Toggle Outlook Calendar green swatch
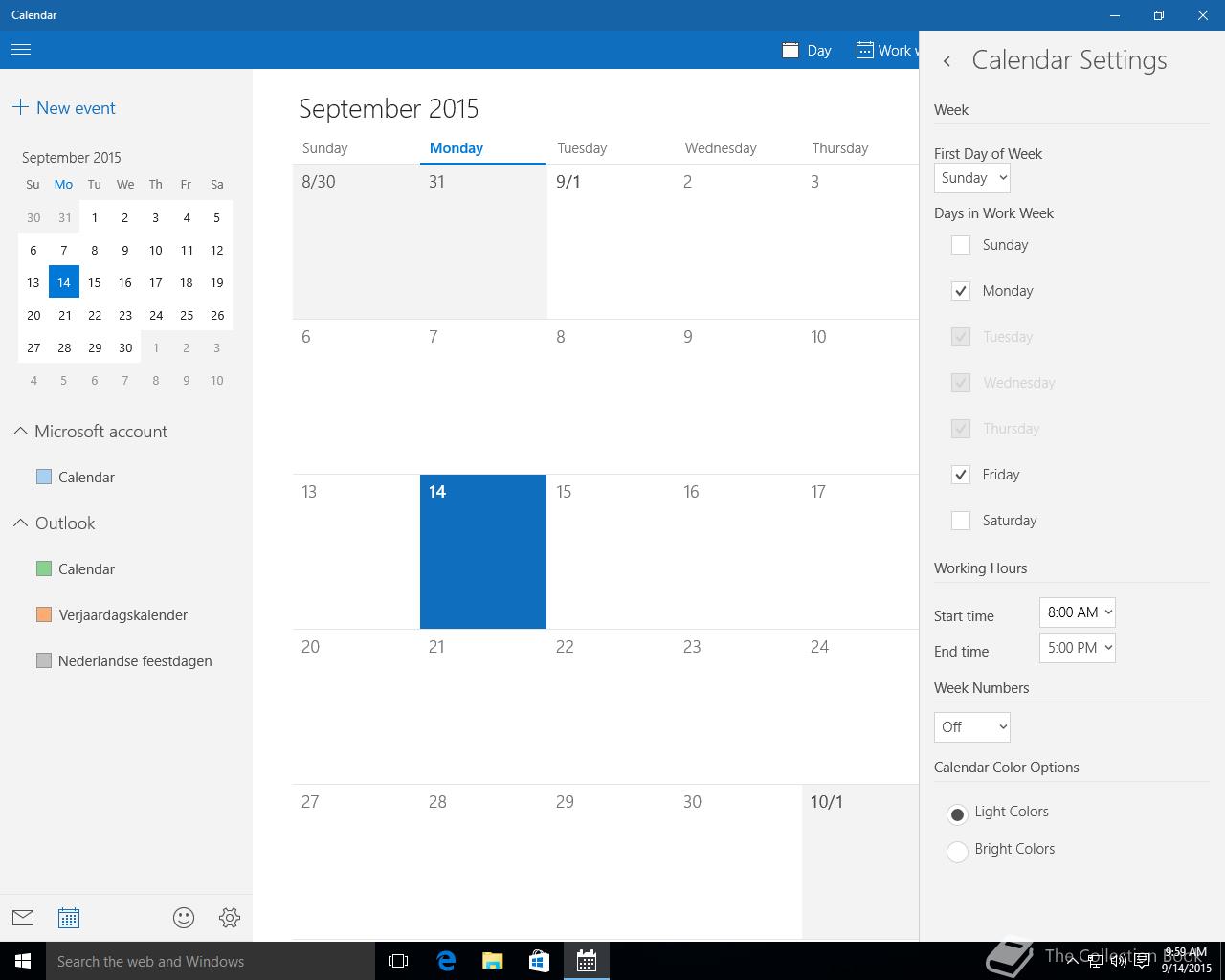This screenshot has width=1225, height=980. coord(44,568)
